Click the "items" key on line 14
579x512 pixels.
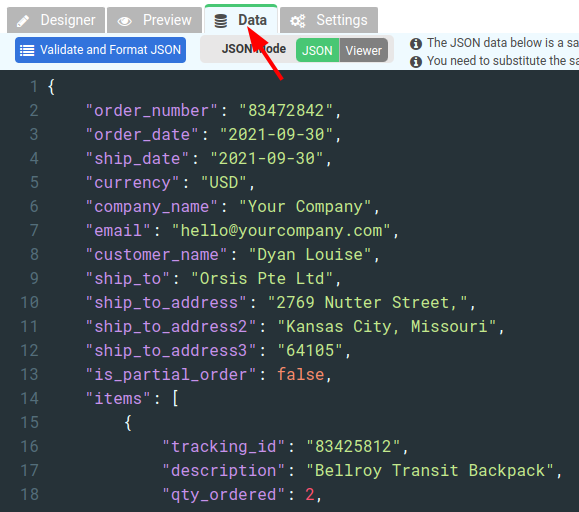click(118, 398)
